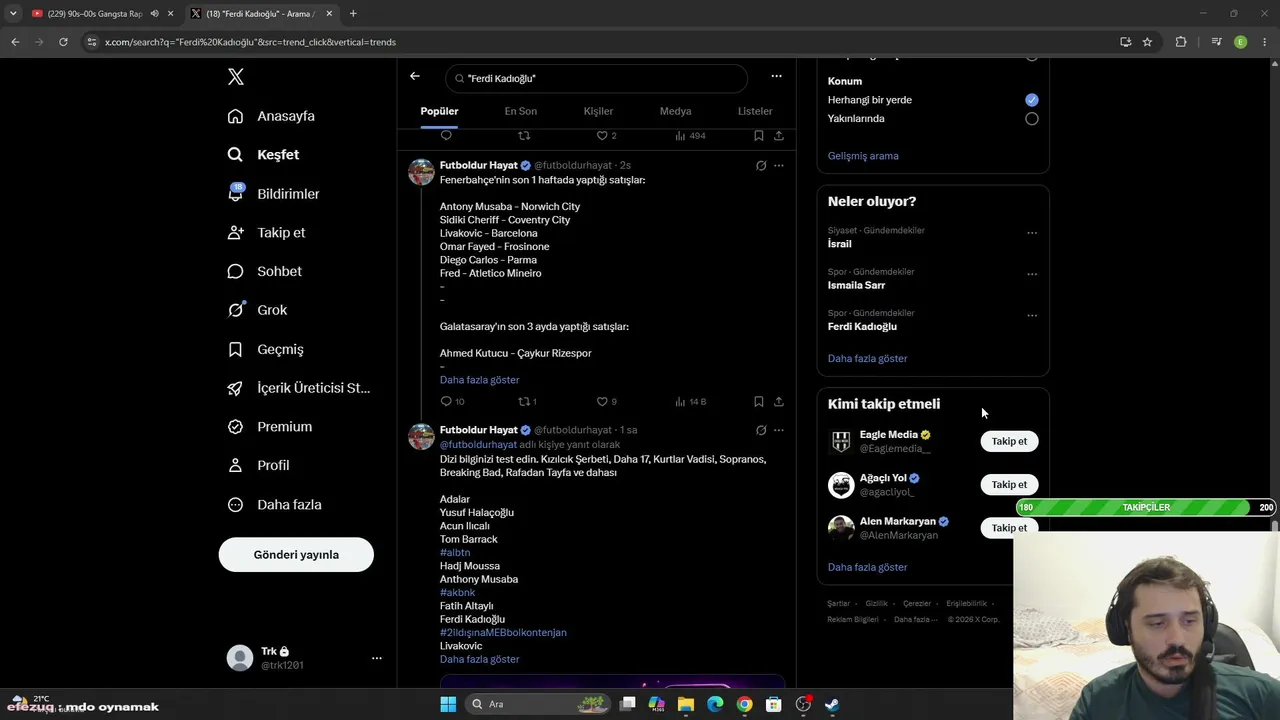This screenshot has width=1280, height=720.
Task: Open more menu on the 1 sa post
Action: [779, 431]
